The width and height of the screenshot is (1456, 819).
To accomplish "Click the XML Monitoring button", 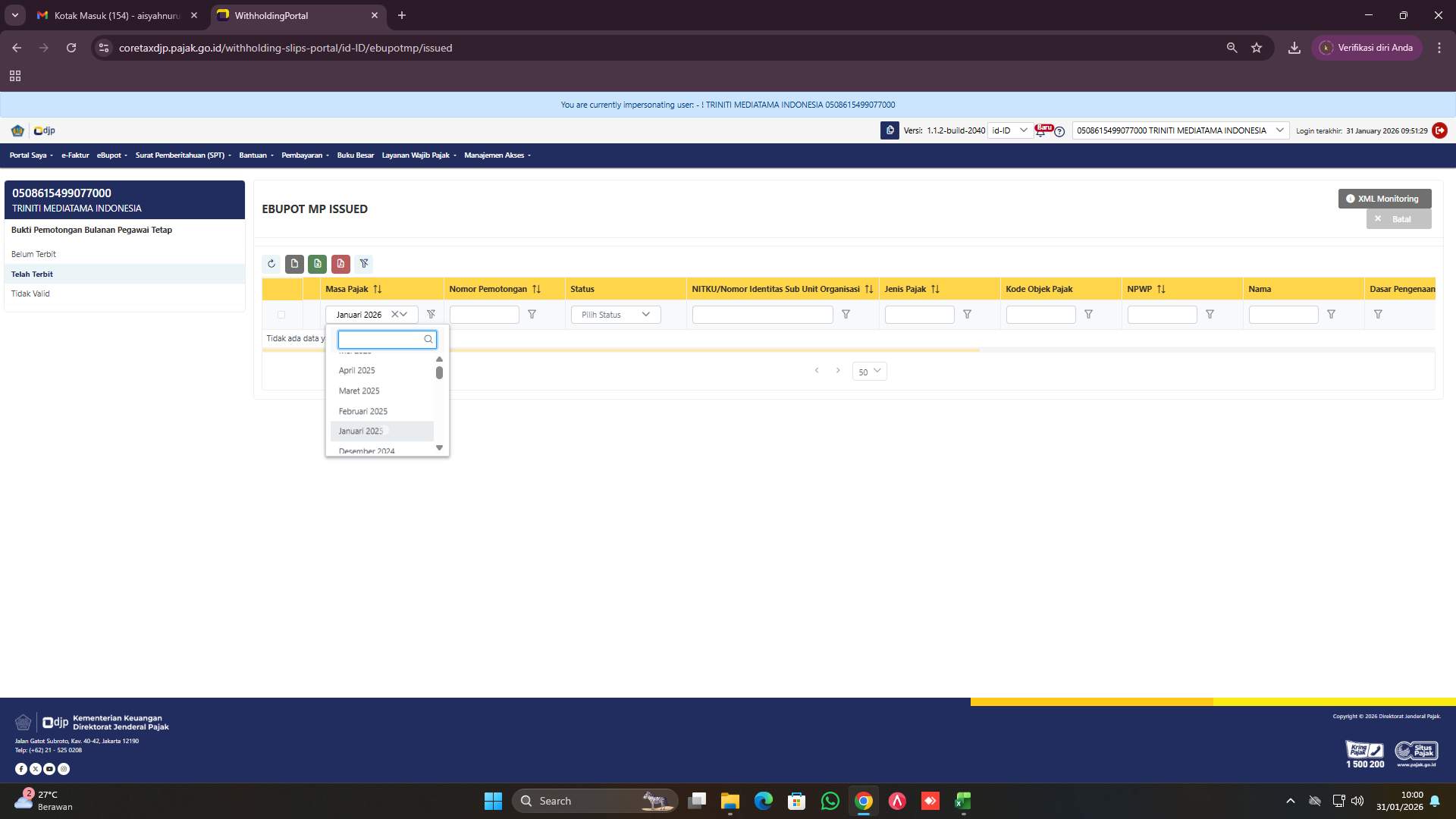I will click(x=1384, y=198).
